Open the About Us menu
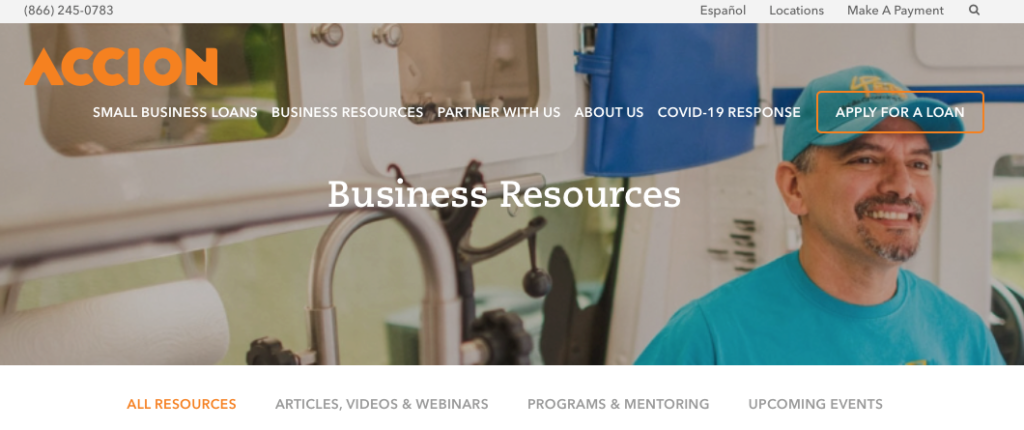The height and width of the screenshot is (430, 1024). point(609,112)
